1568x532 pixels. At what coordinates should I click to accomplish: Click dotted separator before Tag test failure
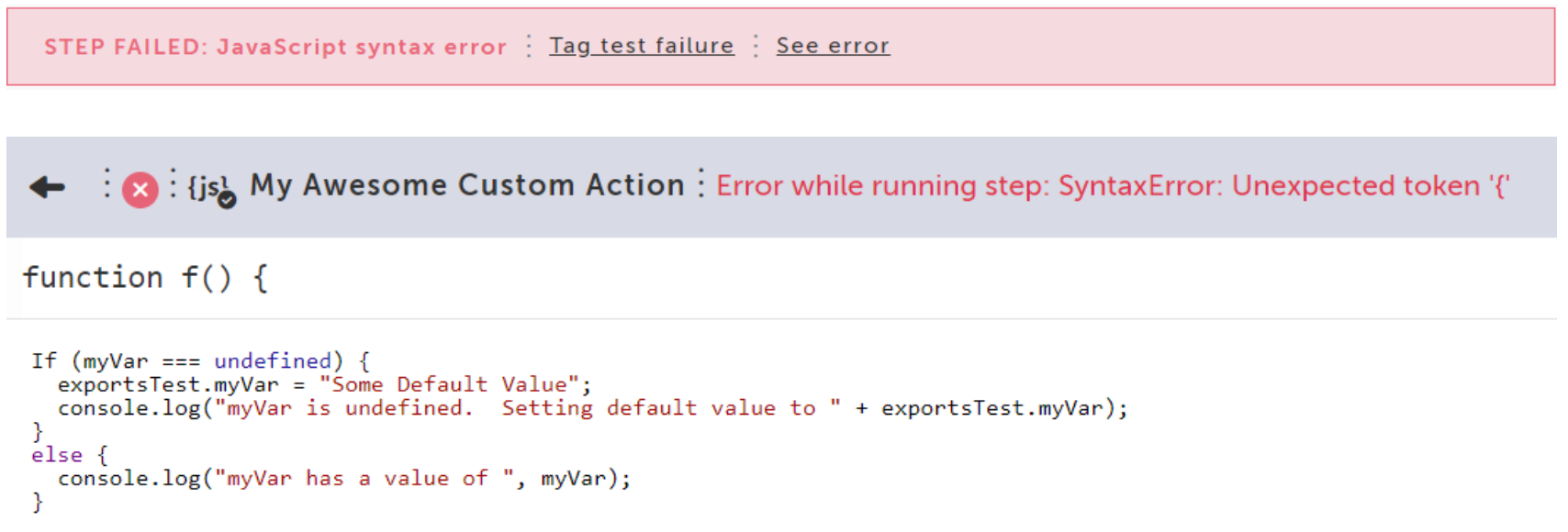(529, 46)
